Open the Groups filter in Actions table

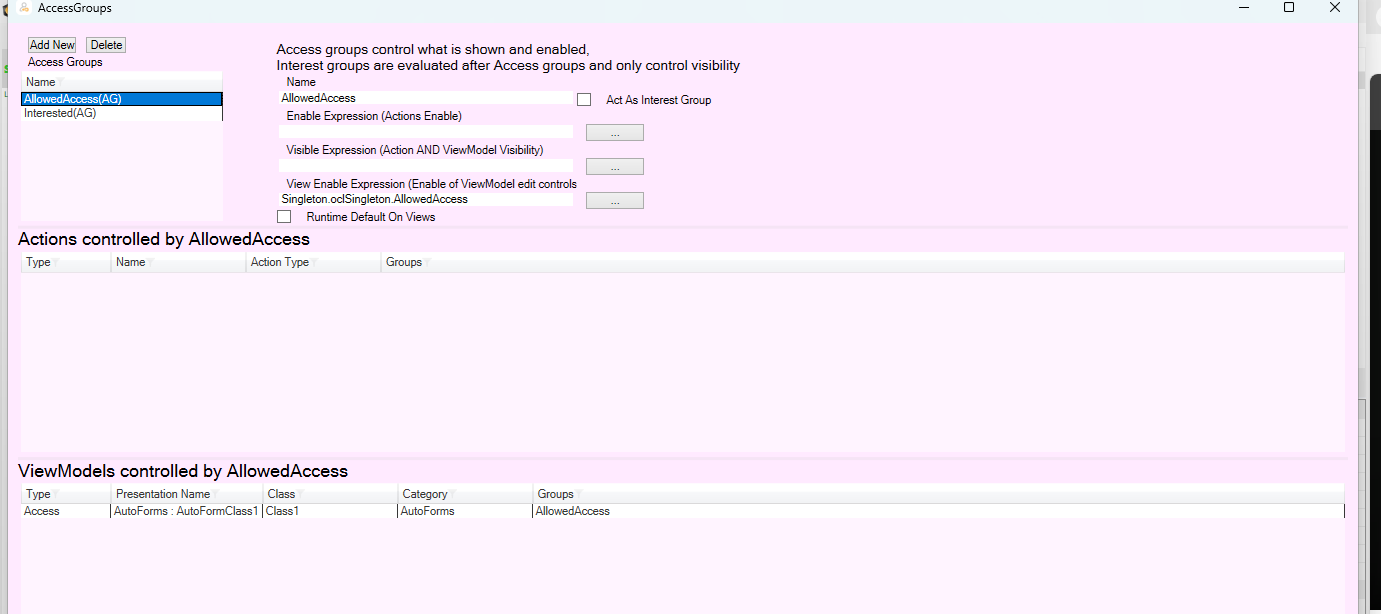(427, 262)
